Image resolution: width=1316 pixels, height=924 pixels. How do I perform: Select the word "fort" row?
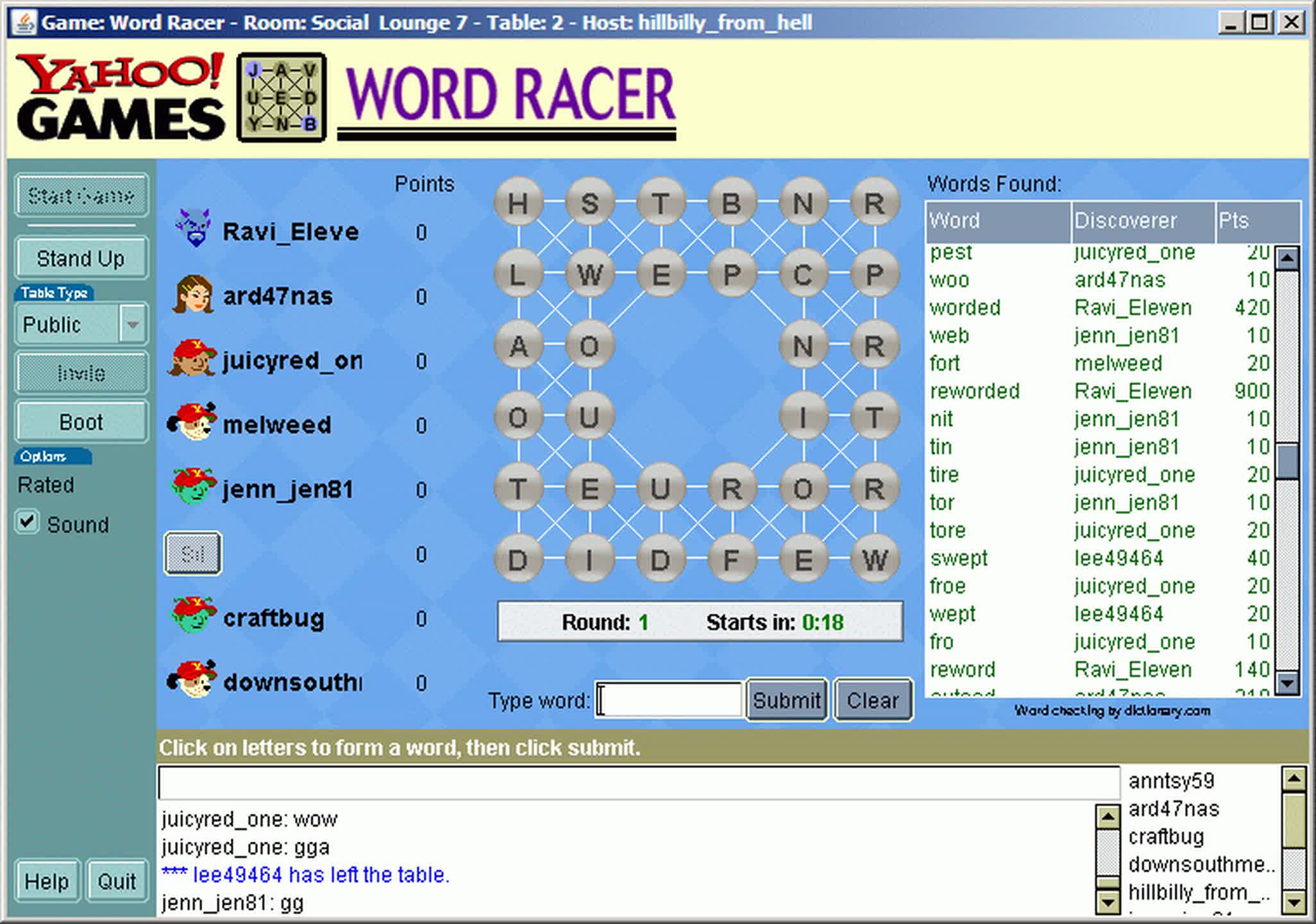coord(1099,363)
